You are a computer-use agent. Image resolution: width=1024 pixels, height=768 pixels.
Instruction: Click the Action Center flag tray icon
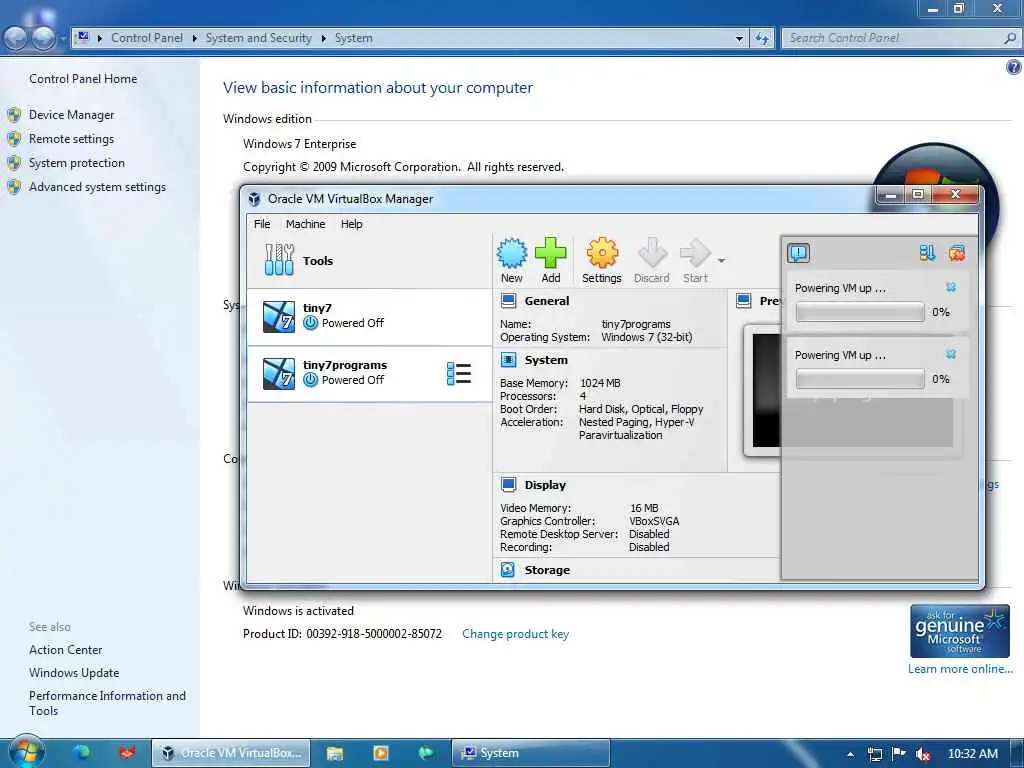click(899, 754)
